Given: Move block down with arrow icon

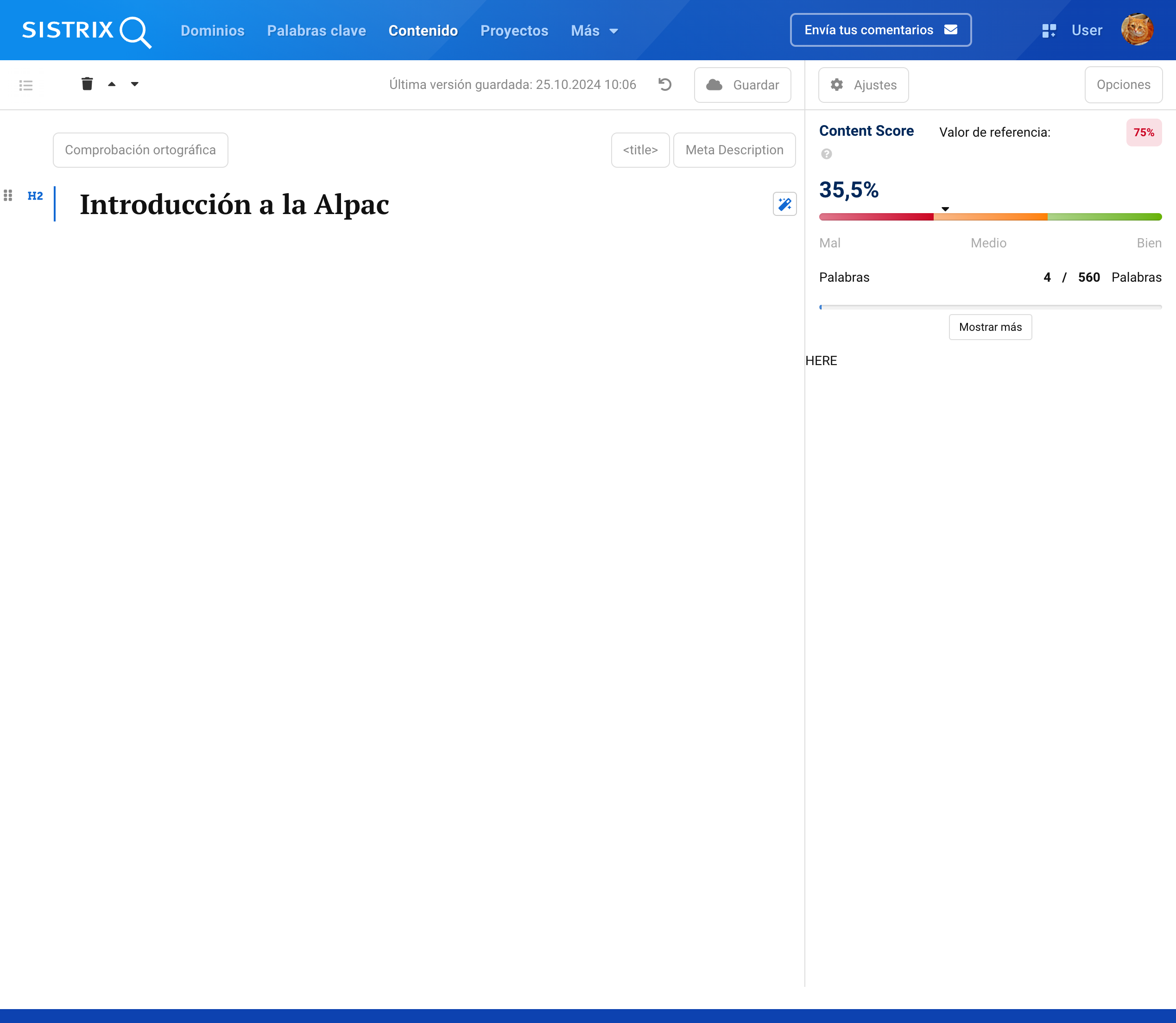Looking at the screenshot, I should tap(135, 84).
